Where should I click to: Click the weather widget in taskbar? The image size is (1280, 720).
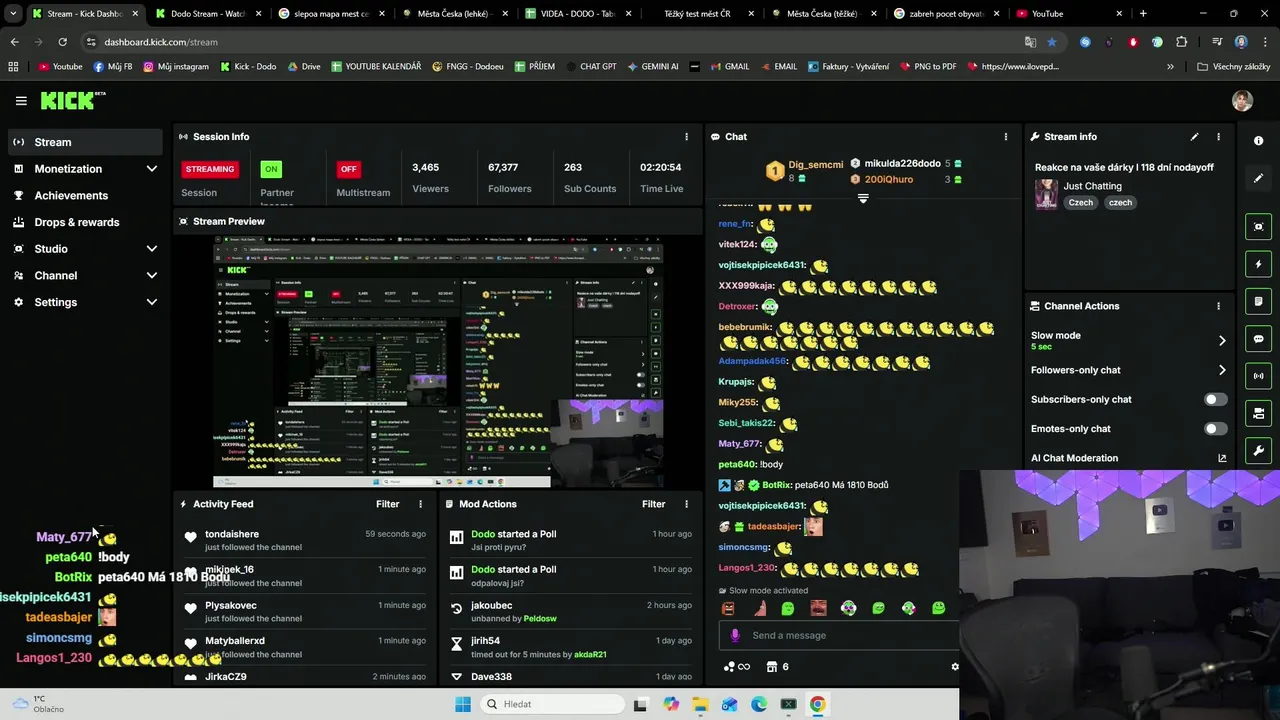pyautogui.click(x=38, y=704)
